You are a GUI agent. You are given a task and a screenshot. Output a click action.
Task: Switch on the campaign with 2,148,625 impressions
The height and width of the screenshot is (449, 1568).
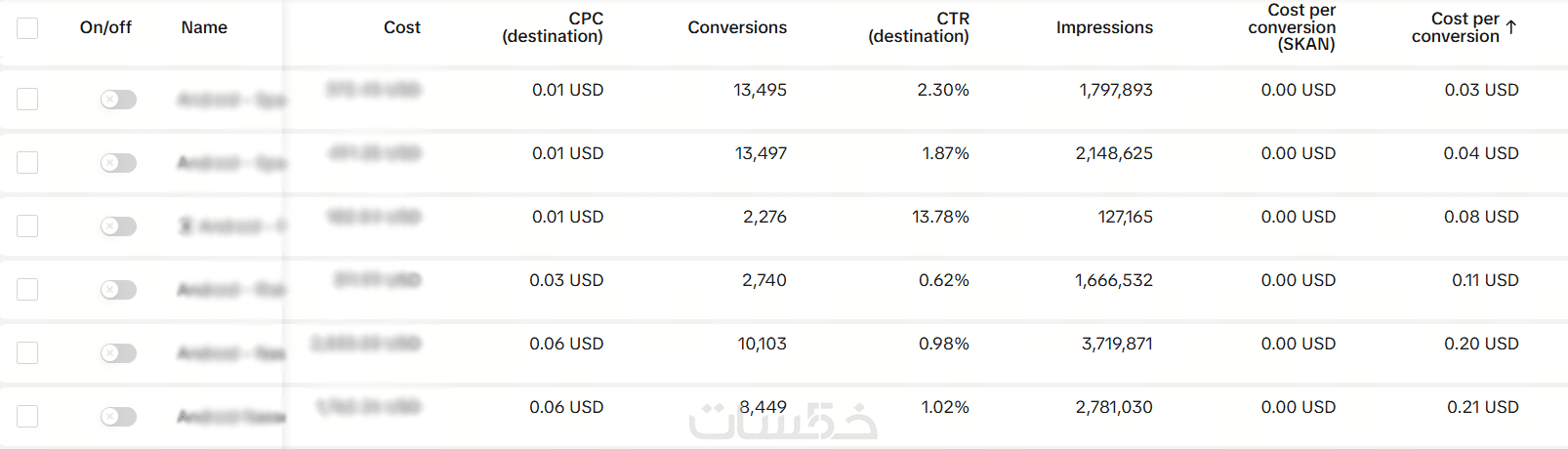coord(118,163)
